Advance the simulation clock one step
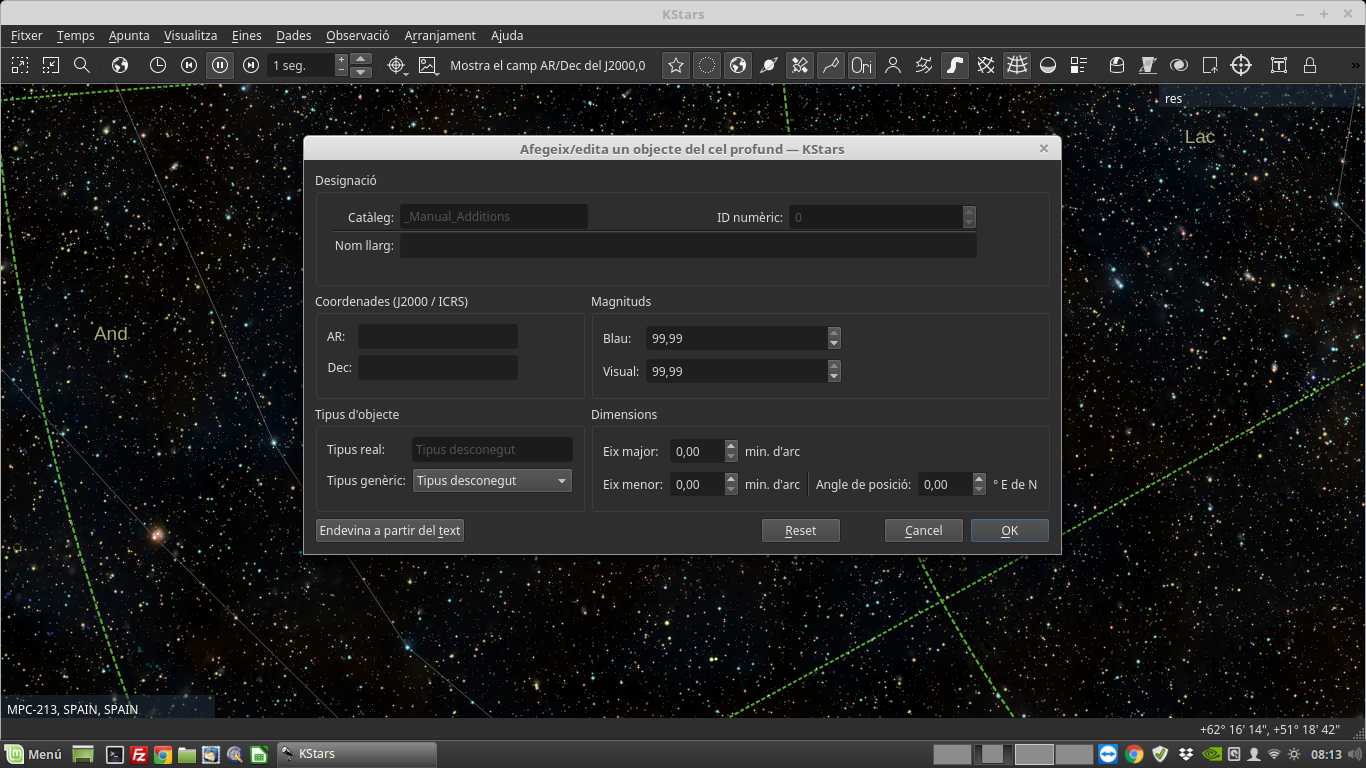This screenshot has width=1366, height=768. (x=251, y=65)
